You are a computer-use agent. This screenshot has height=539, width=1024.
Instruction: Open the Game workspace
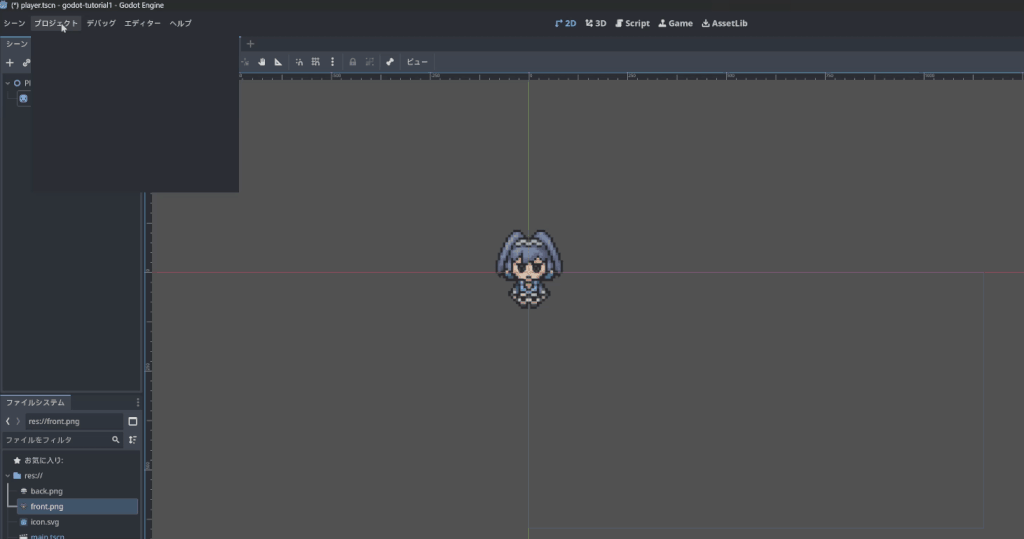[675, 23]
